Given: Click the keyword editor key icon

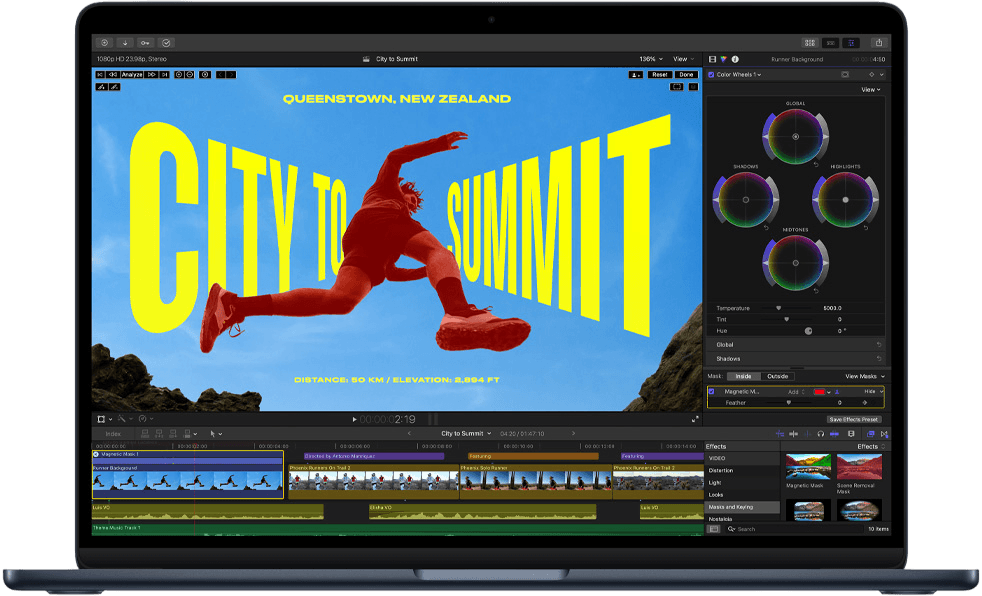Looking at the screenshot, I should pos(145,43).
